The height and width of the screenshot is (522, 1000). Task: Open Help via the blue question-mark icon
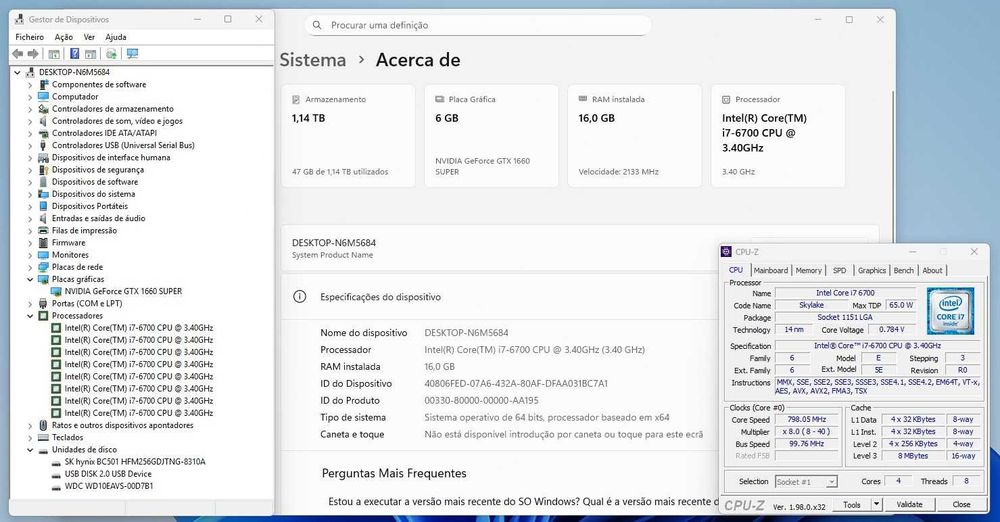pyautogui.click(x=75, y=54)
